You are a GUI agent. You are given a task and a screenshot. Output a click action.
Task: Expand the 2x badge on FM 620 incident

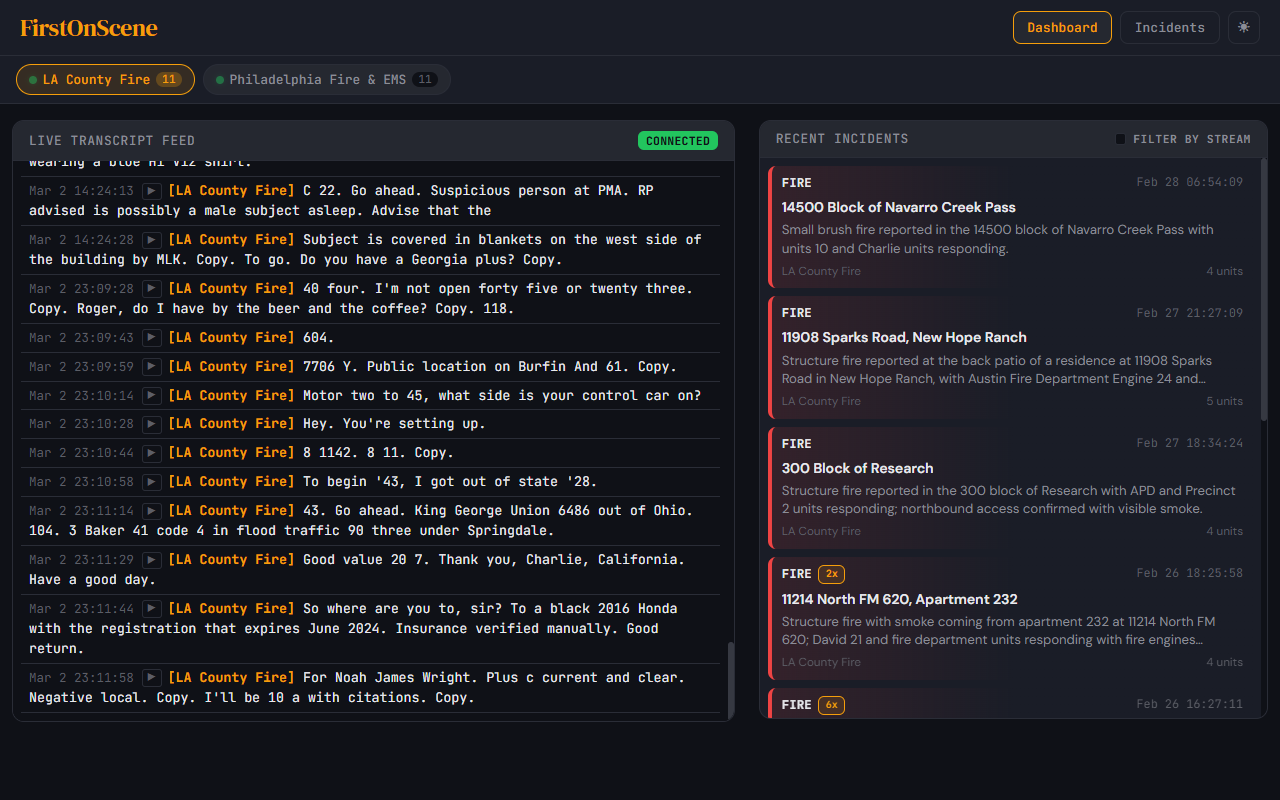(831, 574)
